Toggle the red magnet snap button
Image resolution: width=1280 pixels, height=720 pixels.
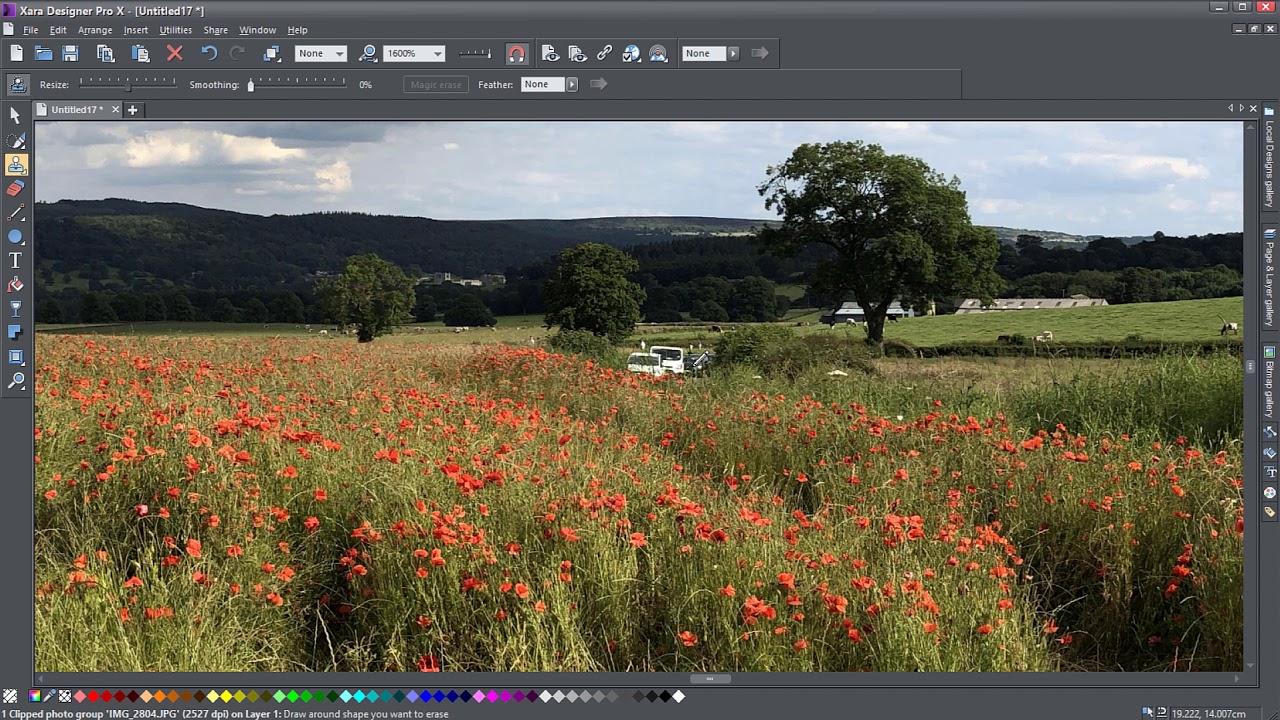pos(516,53)
